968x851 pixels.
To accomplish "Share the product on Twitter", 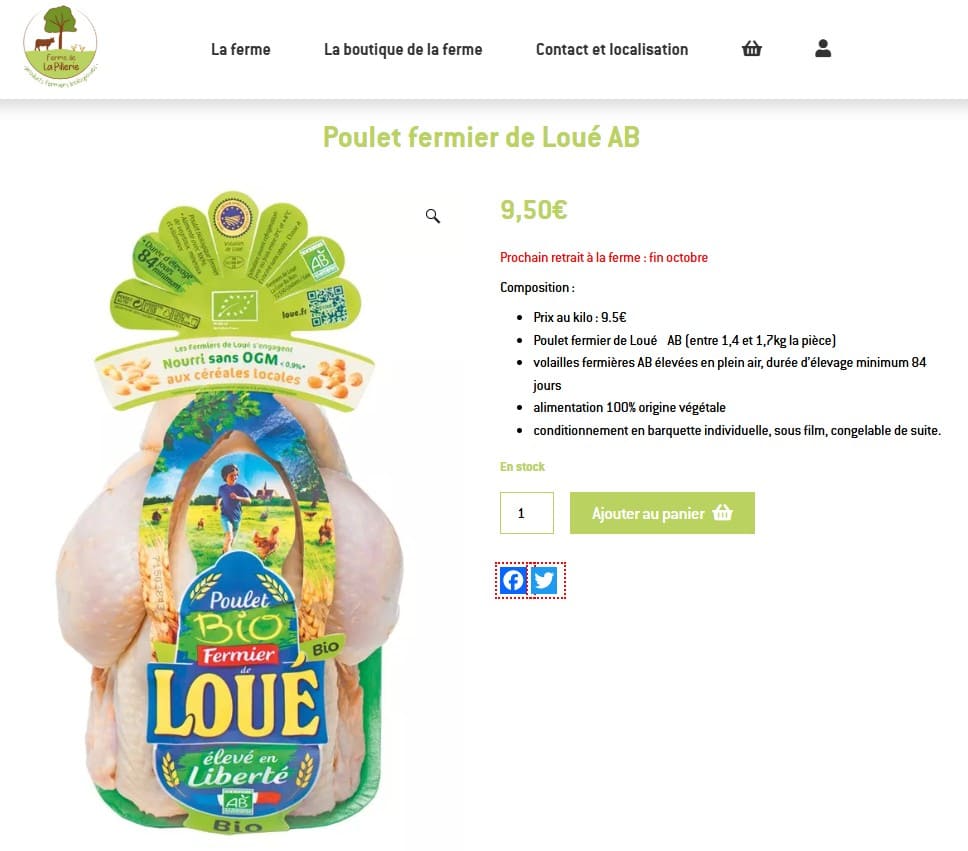I will pyautogui.click(x=544, y=581).
